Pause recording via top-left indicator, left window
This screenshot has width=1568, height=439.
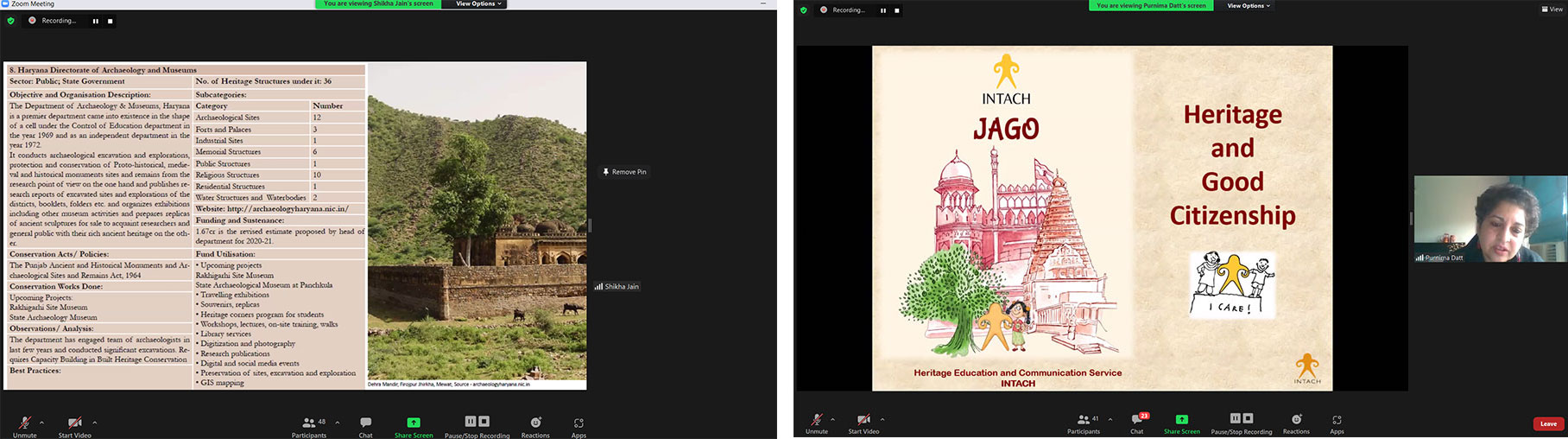(x=95, y=21)
